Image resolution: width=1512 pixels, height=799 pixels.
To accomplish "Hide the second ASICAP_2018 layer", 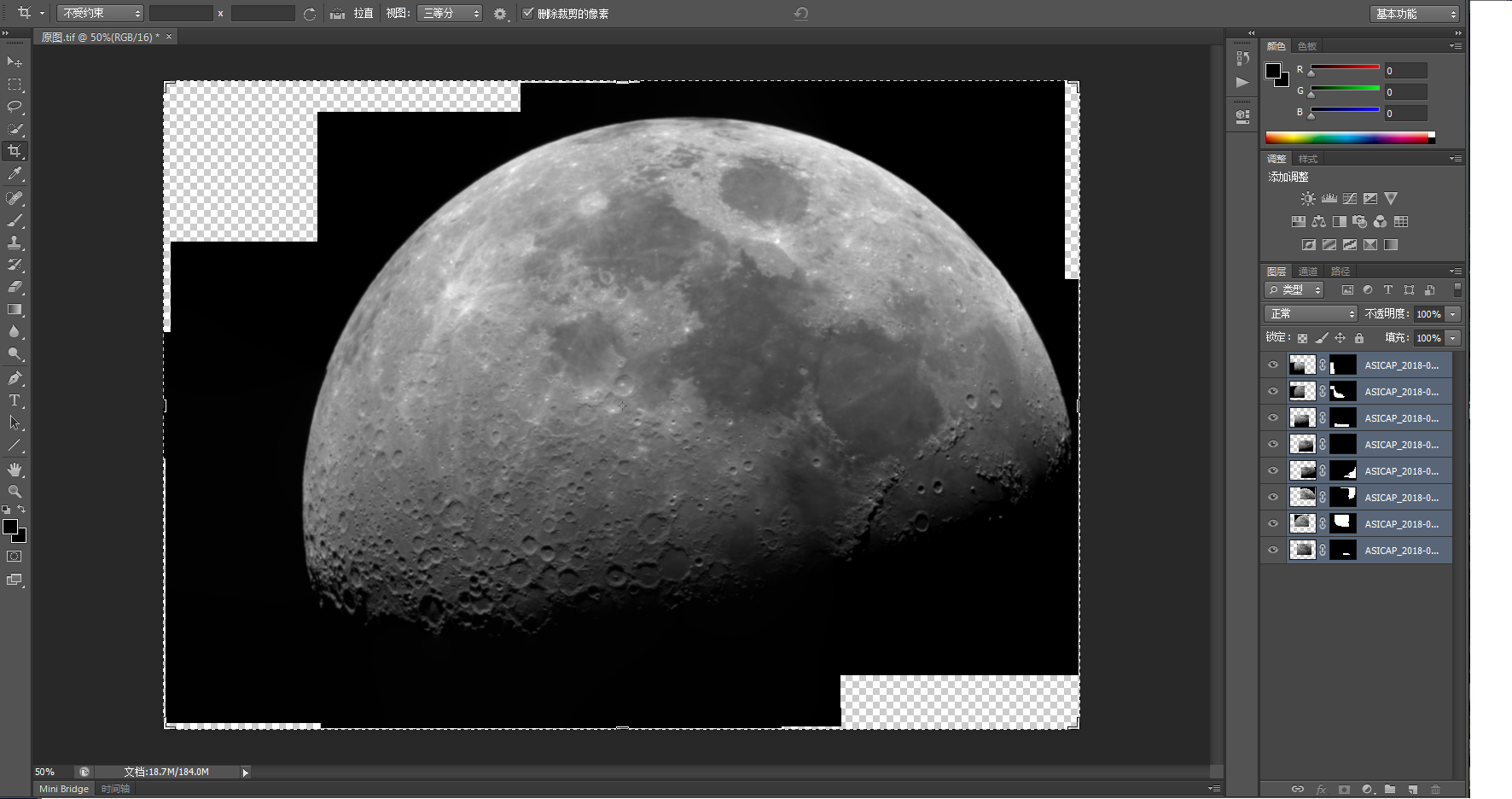I will [x=1273, y=391].
